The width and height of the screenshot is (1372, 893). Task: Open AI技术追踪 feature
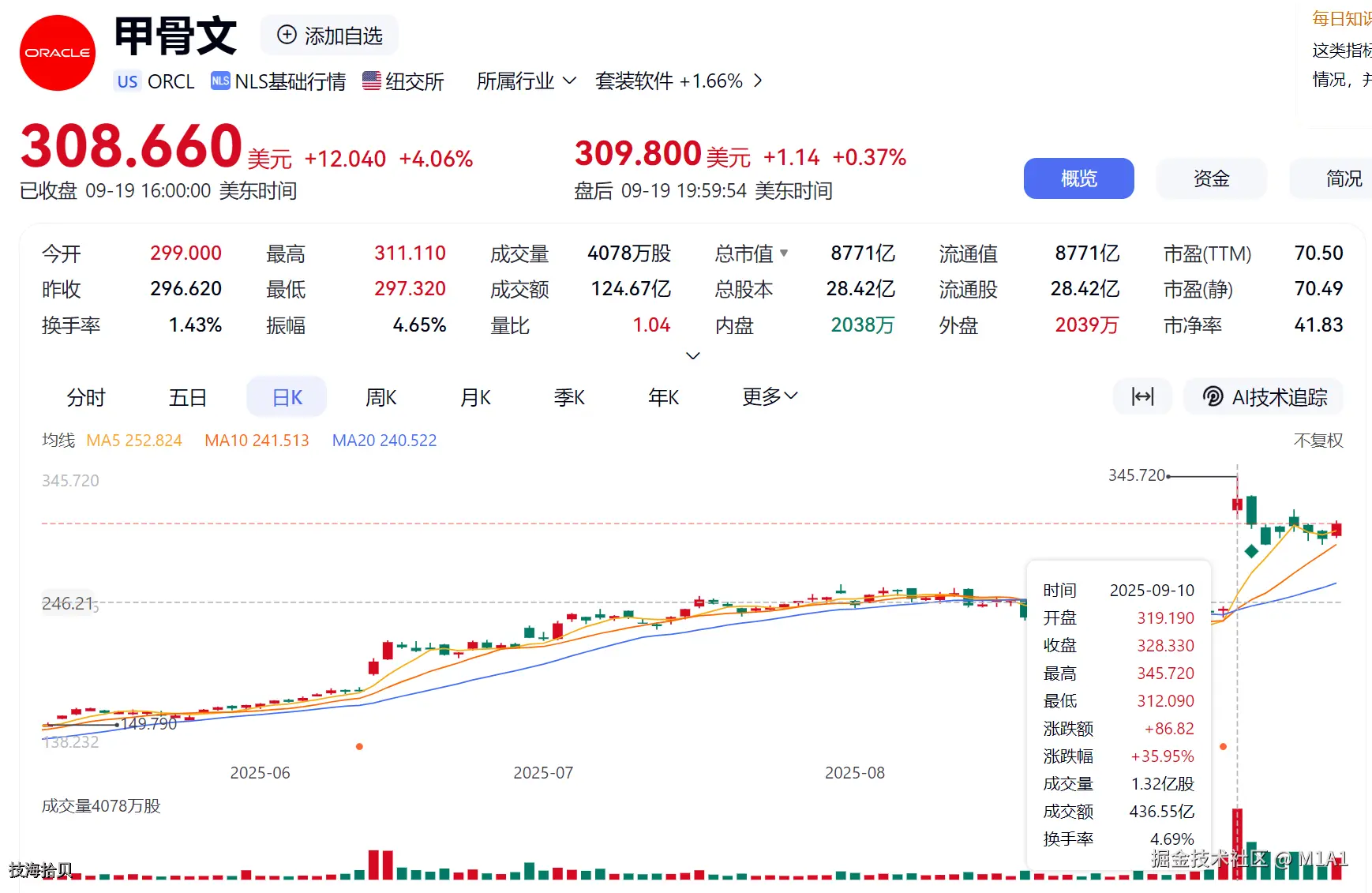coord(1264,396)
